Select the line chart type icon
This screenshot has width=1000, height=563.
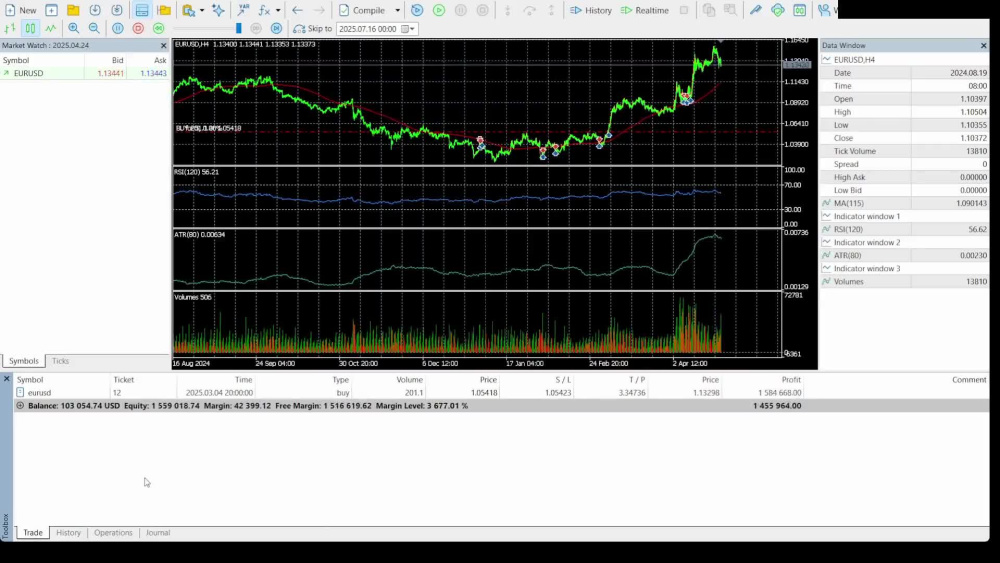click(x=50, y=28)
